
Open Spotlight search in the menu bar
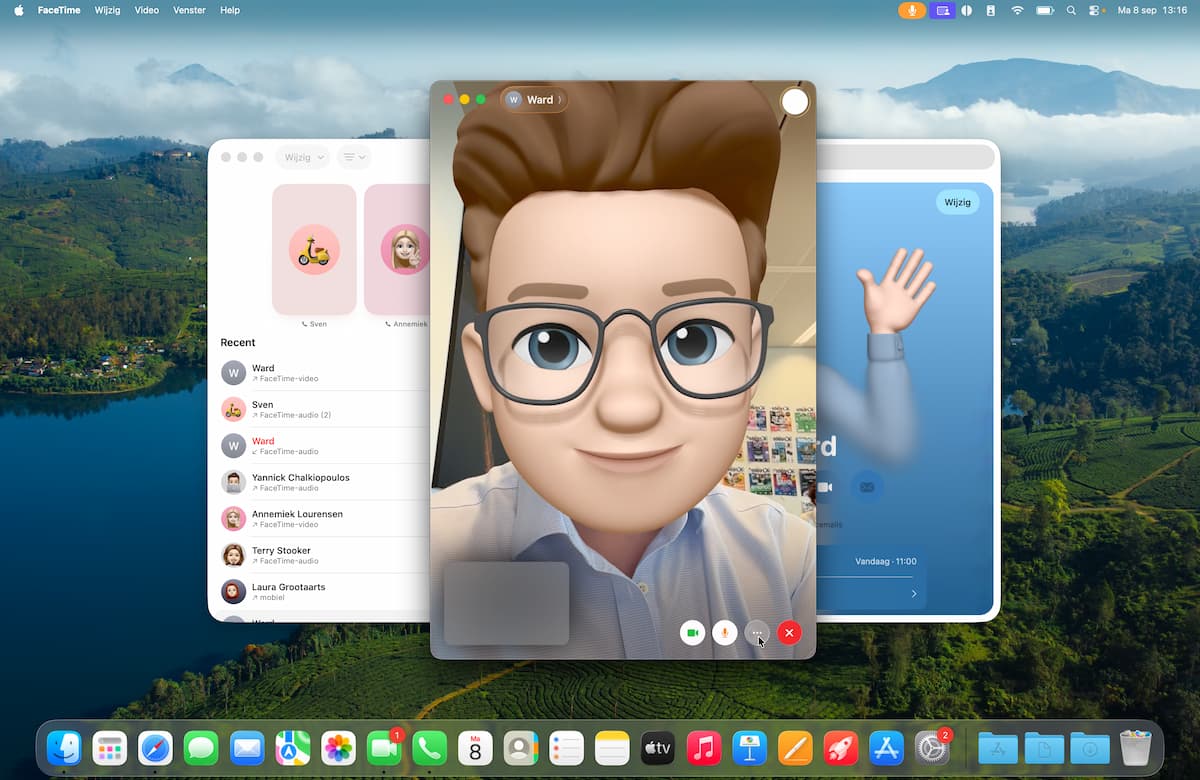1071,10
